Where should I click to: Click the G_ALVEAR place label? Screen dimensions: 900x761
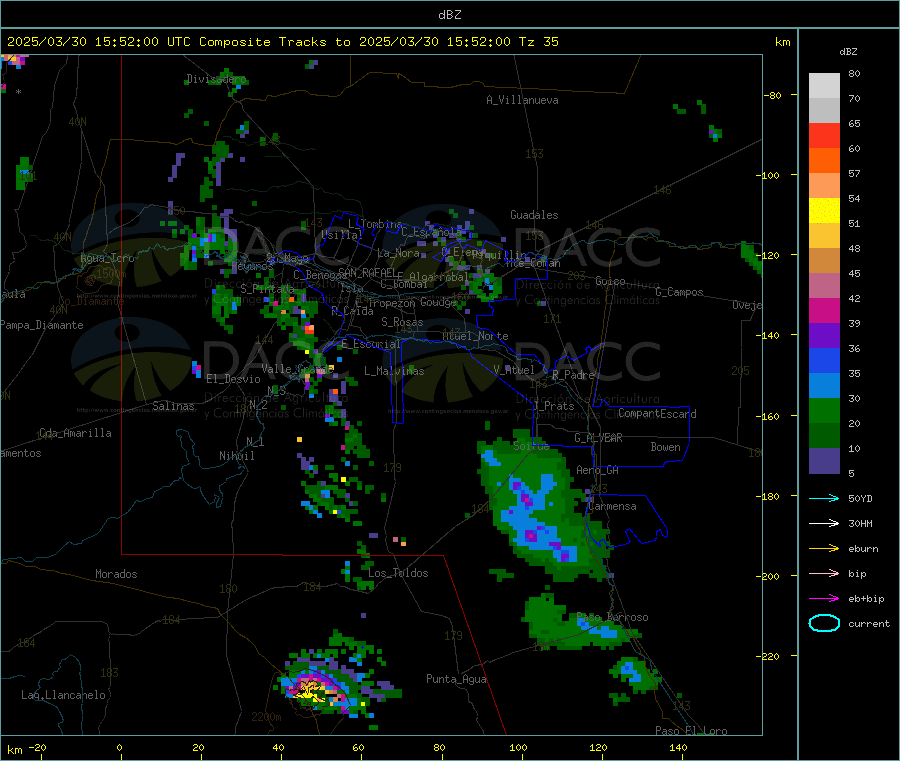tap(598, 438)
